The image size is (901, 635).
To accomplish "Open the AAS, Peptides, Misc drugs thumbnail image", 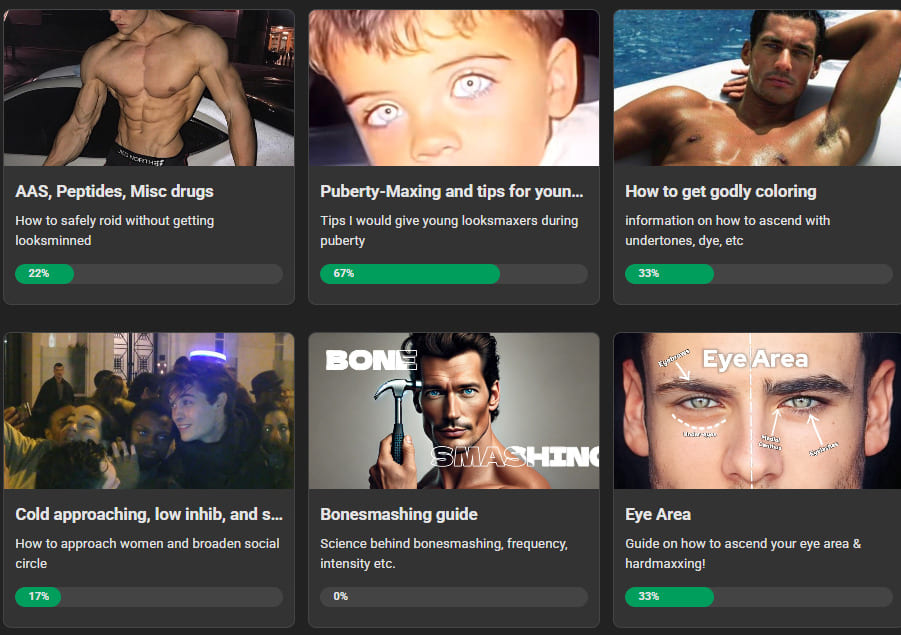I will pyautogui.click(x=149, y=88).
